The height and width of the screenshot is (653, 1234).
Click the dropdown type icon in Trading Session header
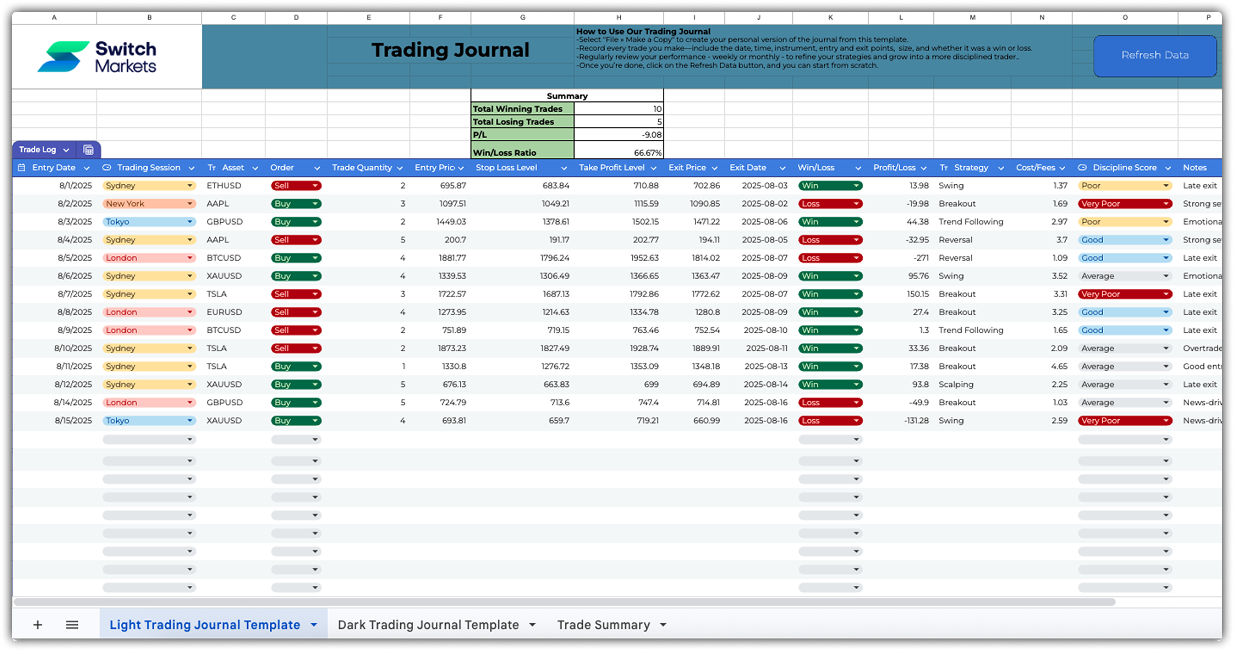[x=107, y=168]
